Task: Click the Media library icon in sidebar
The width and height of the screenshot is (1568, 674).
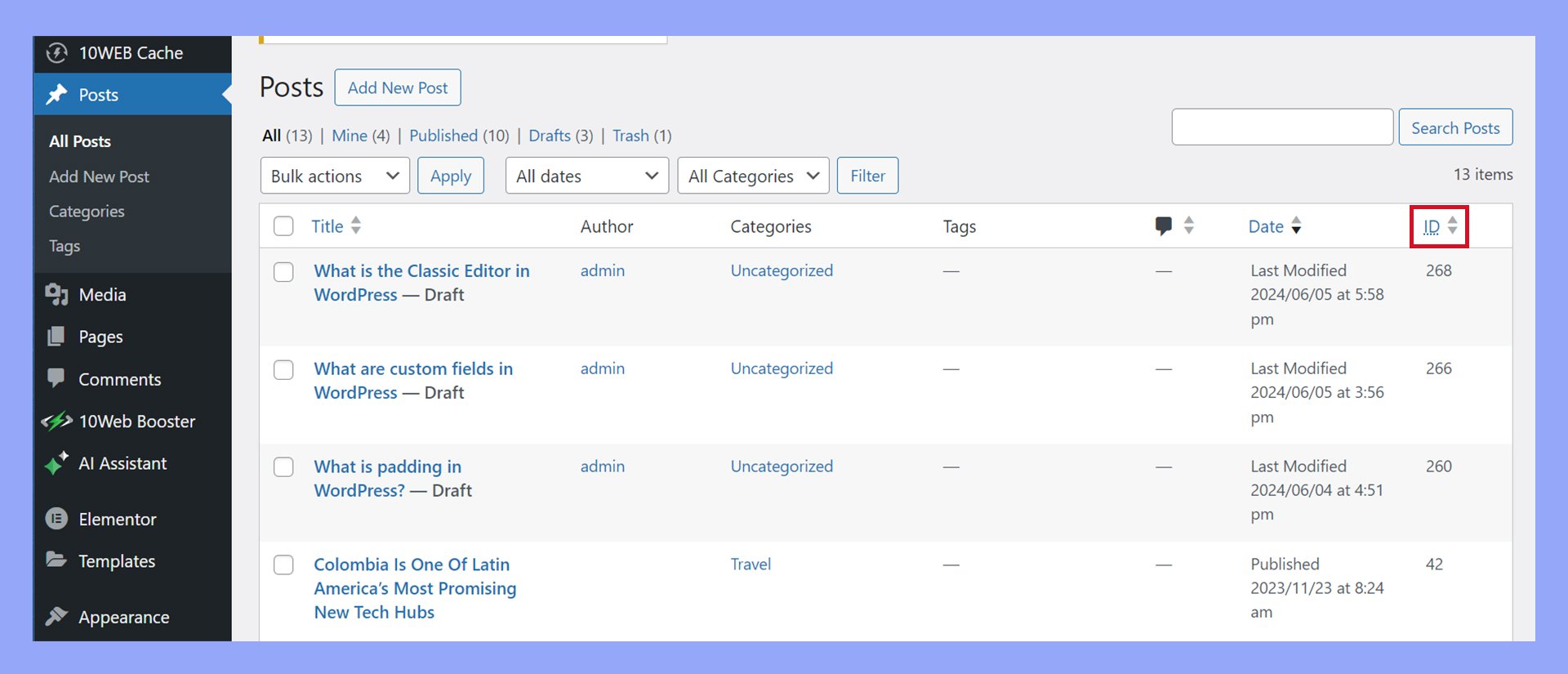Action: [56, 295]
